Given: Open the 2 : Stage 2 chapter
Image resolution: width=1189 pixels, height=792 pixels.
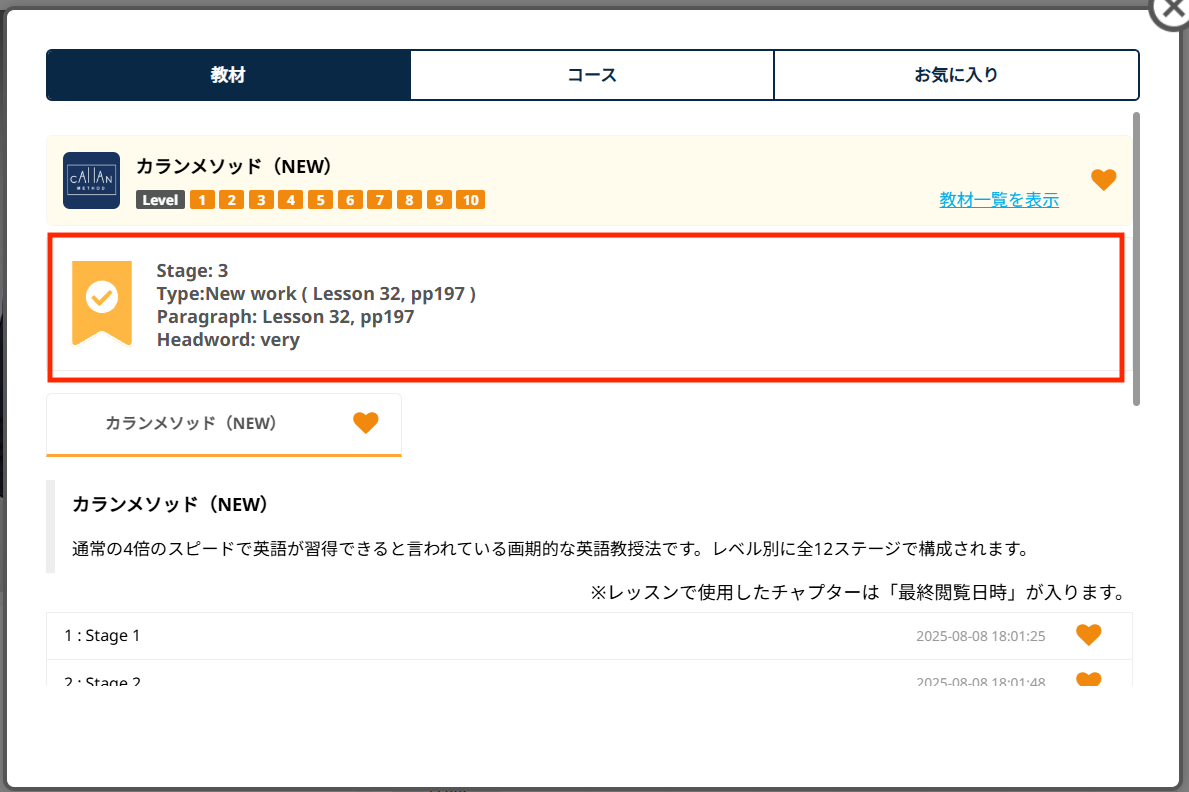Looking at the screenshot, I should pyautogui.click(x=103, y=681).
